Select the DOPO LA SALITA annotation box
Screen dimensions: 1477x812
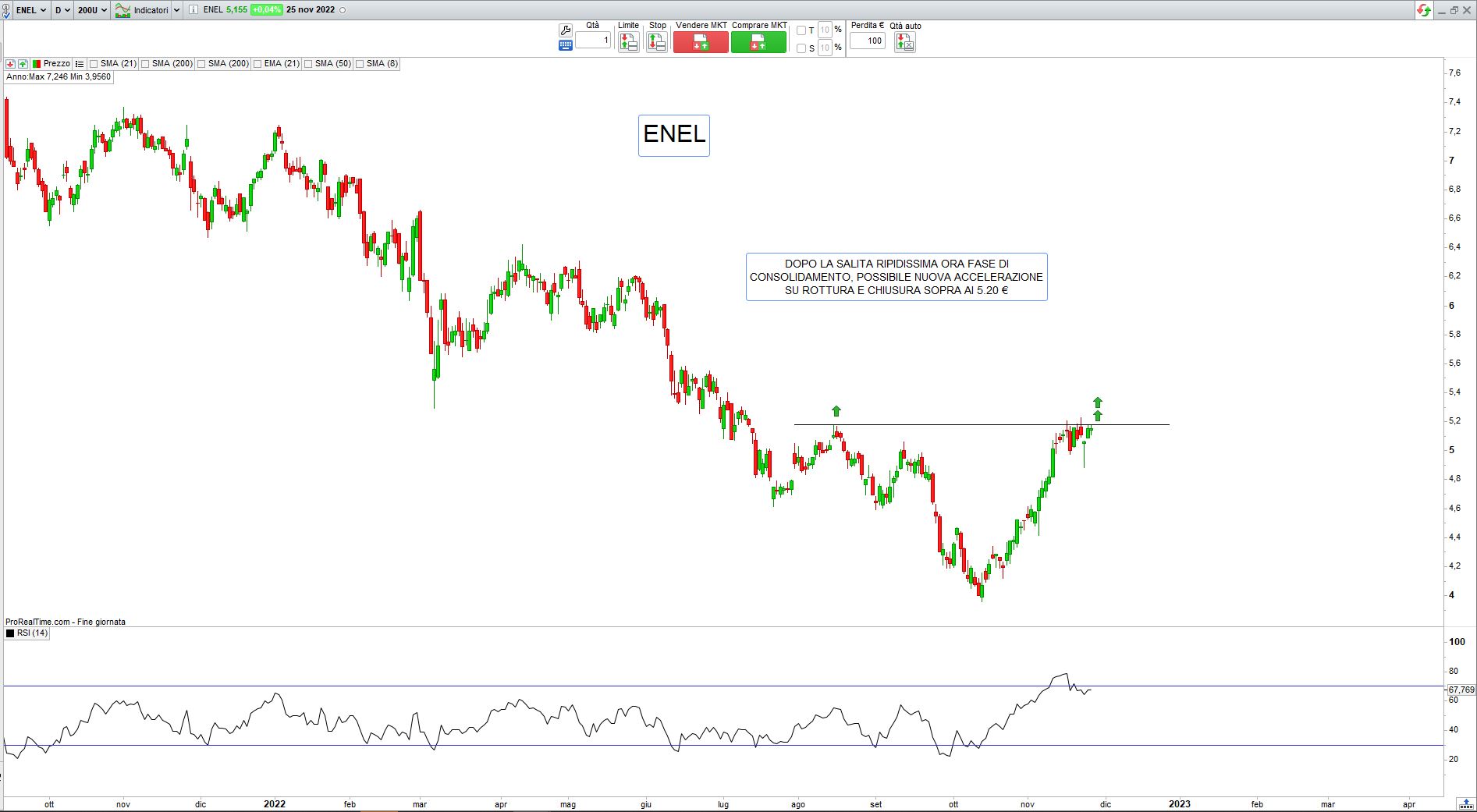point(896,277)
